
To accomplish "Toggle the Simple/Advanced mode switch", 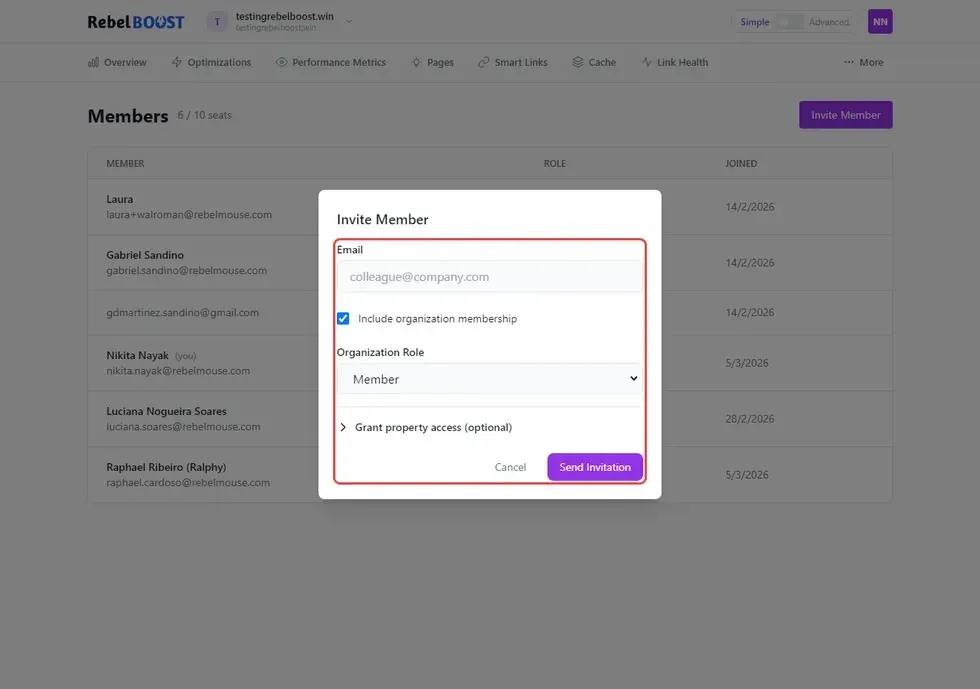I will [789, 22].
